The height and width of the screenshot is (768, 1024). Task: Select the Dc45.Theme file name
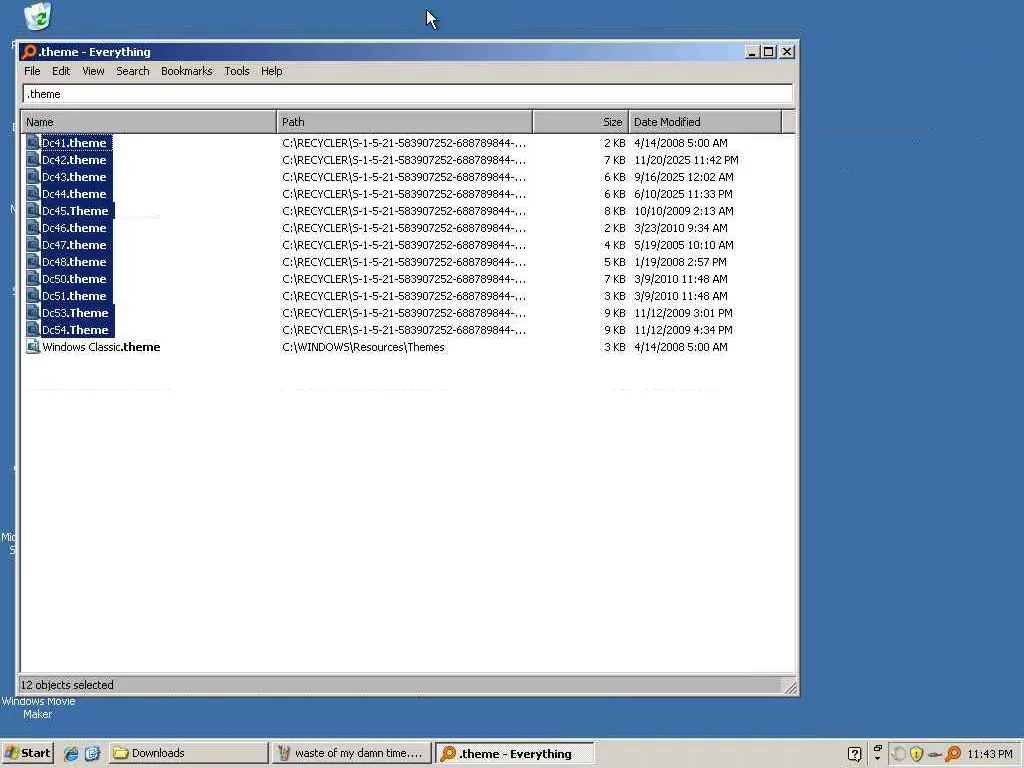(x=76, y=211)
